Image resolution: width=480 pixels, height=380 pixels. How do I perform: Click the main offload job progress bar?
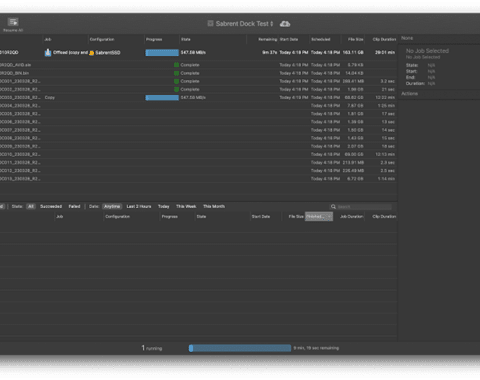(162, 53)
